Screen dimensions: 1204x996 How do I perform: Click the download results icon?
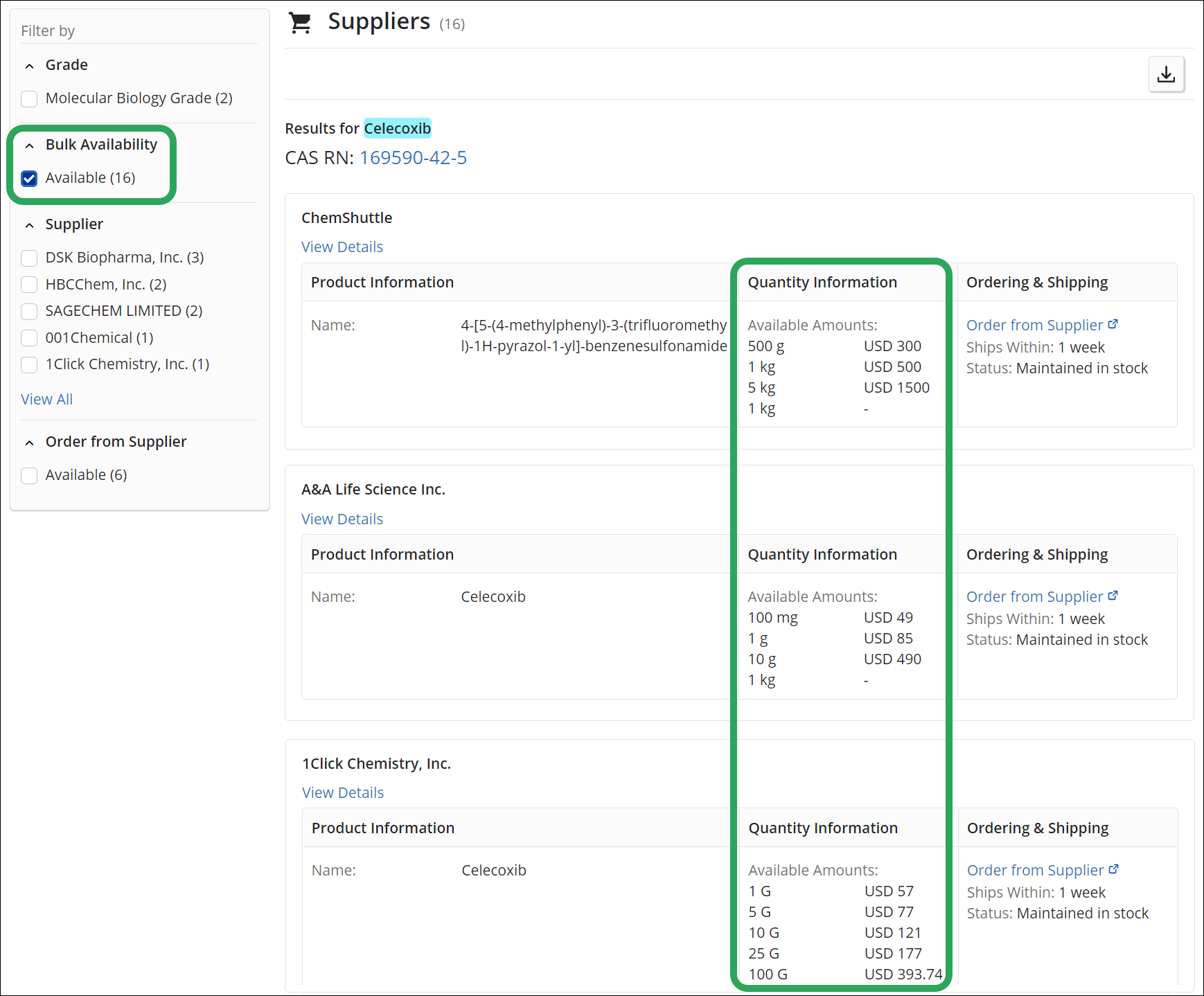pyautogui.click(x=1167, y=74)
